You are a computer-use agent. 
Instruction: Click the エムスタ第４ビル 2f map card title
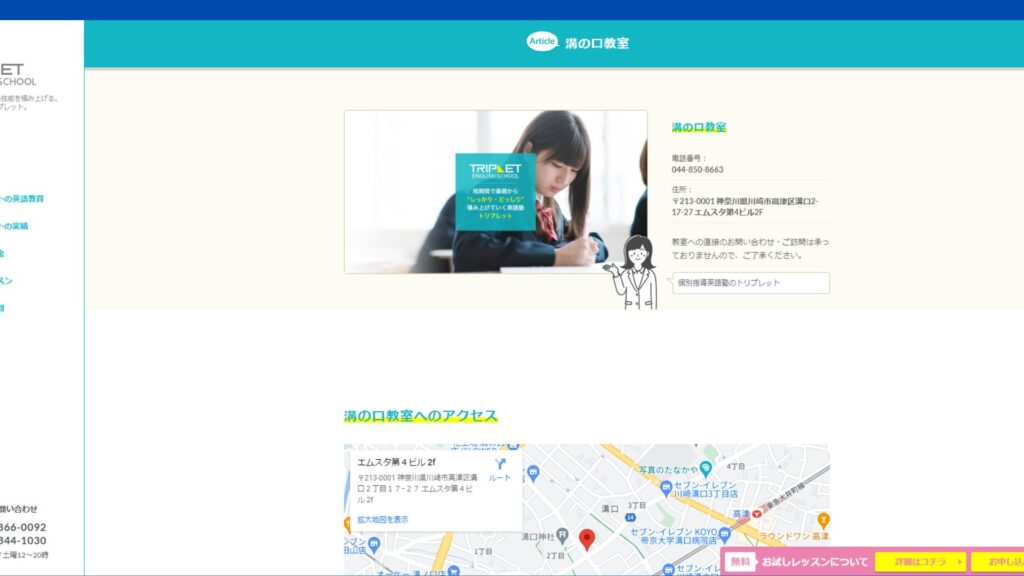tap(396, 462)
